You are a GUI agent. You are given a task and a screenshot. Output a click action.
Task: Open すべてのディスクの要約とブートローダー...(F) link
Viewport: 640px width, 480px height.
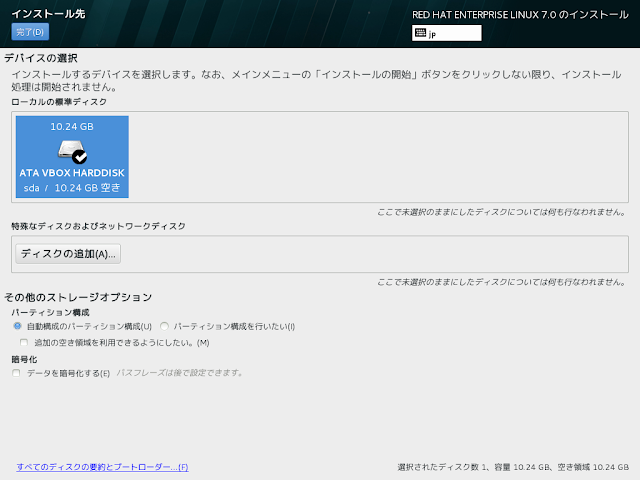coord(102,467)
